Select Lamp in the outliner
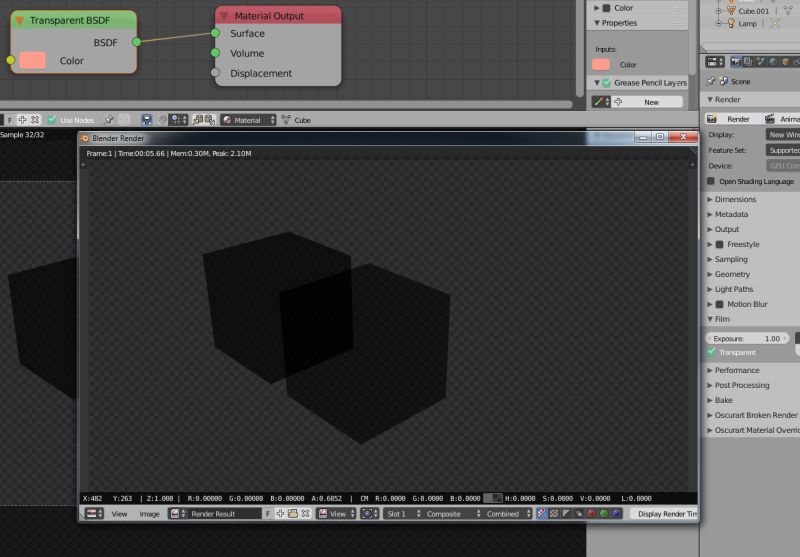Screen dimensions: 800x557 [x=747, y=23]
